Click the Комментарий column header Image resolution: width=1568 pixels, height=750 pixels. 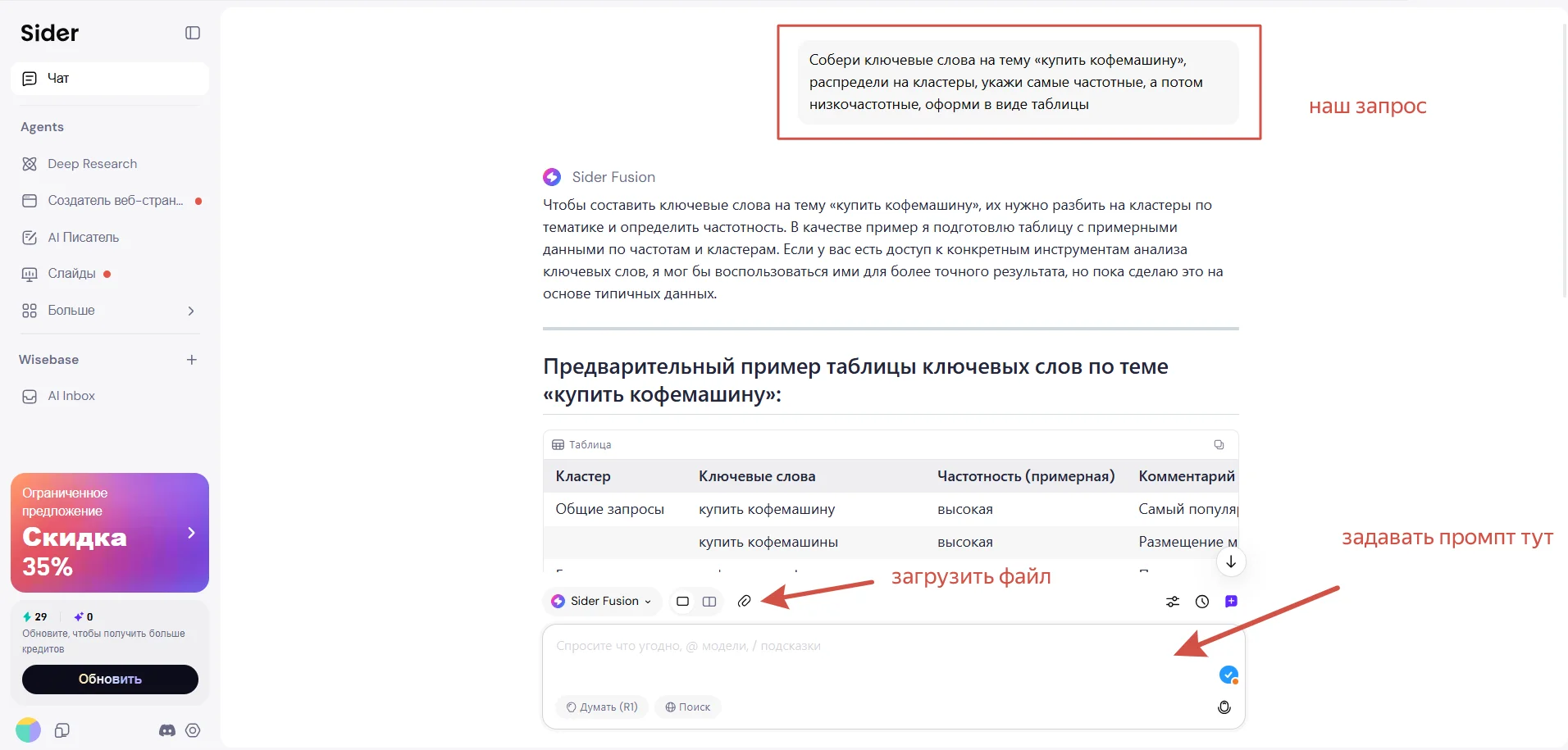pos(1187,476)
